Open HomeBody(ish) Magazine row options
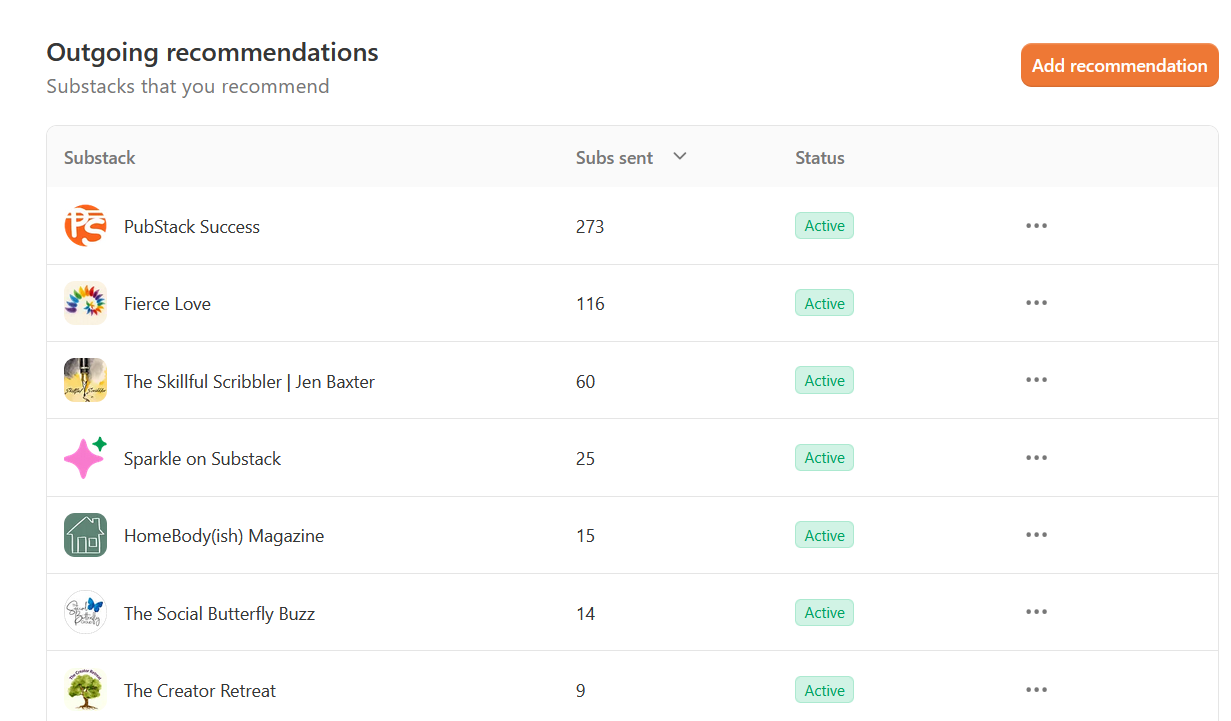 tap(1036, 535)
